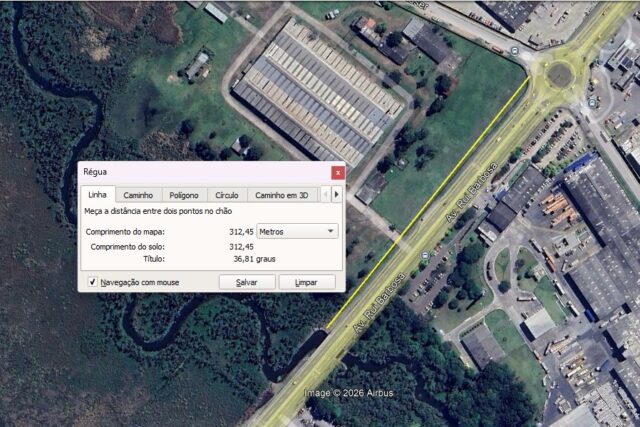Screen dimensions: 640x427
Task: Click the yellow line endpoint at the bridge
Action: [327, 328]
